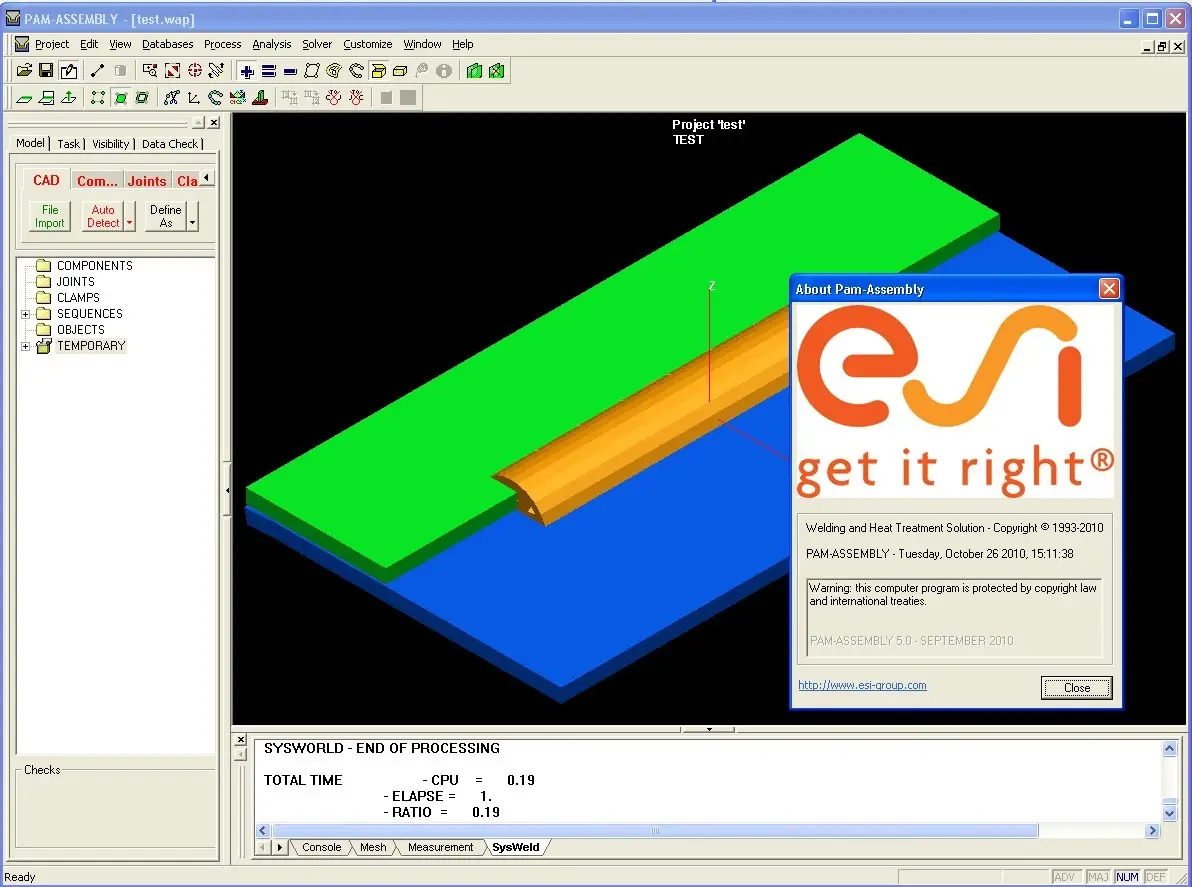
Task: Open the Mesh console tab
Action: click(x=372, y=847)
